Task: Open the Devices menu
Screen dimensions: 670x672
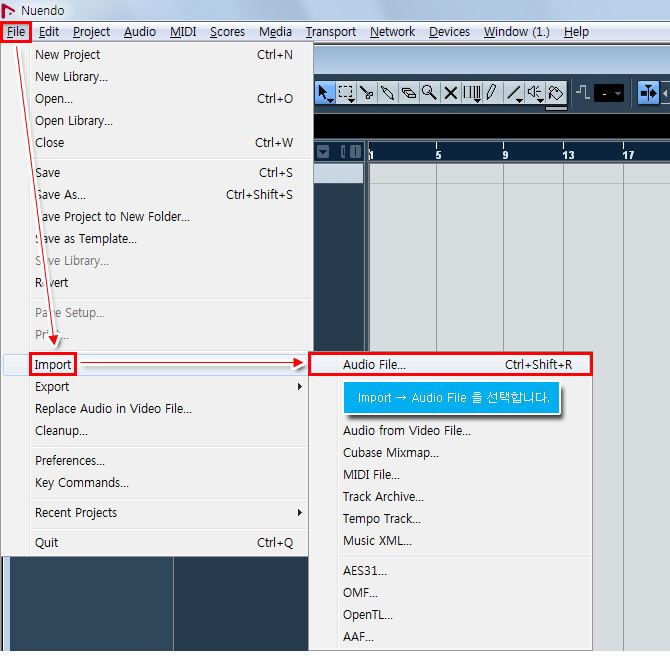Action: (x=449, y=32)
